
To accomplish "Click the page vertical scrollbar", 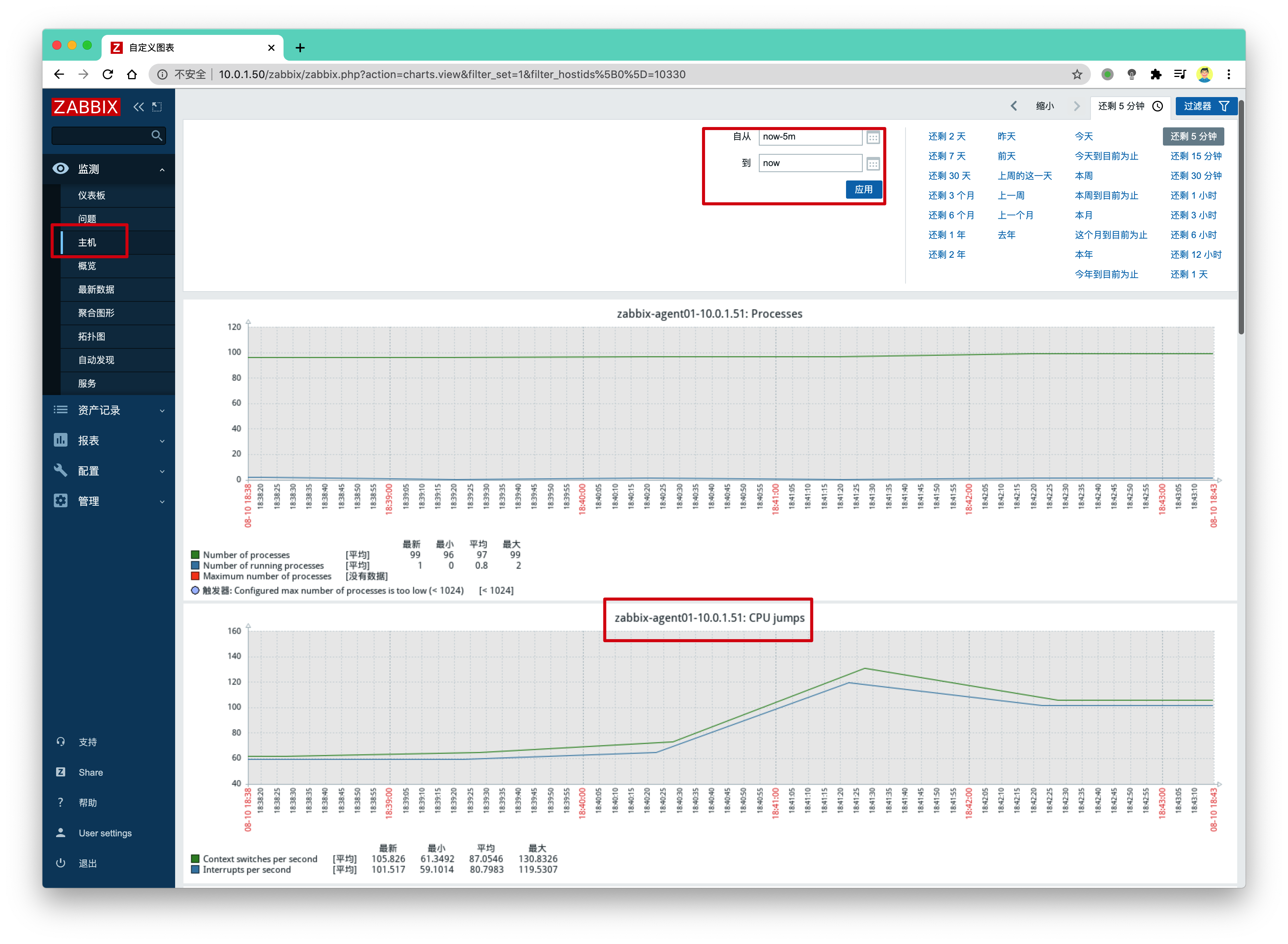I will pos(1241,217).
